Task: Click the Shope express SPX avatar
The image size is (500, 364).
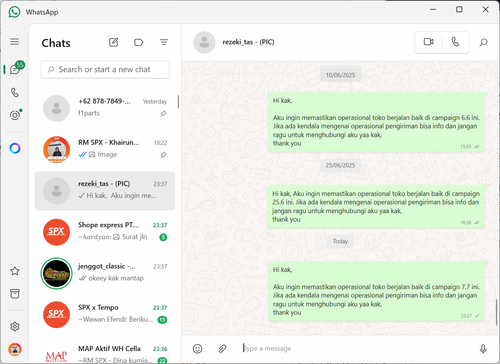Action: pyautogui.click(x=56, y=232)
